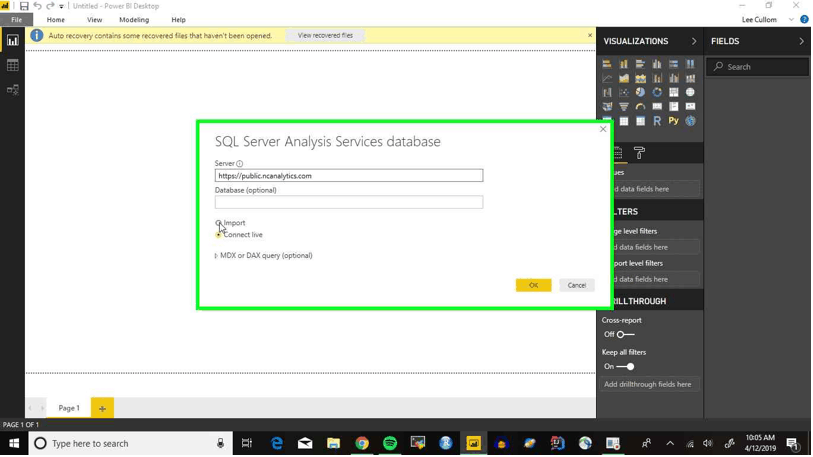Select the Connect live radio button
Viewport: 813px width, 457px height.
tap(218, 235)
